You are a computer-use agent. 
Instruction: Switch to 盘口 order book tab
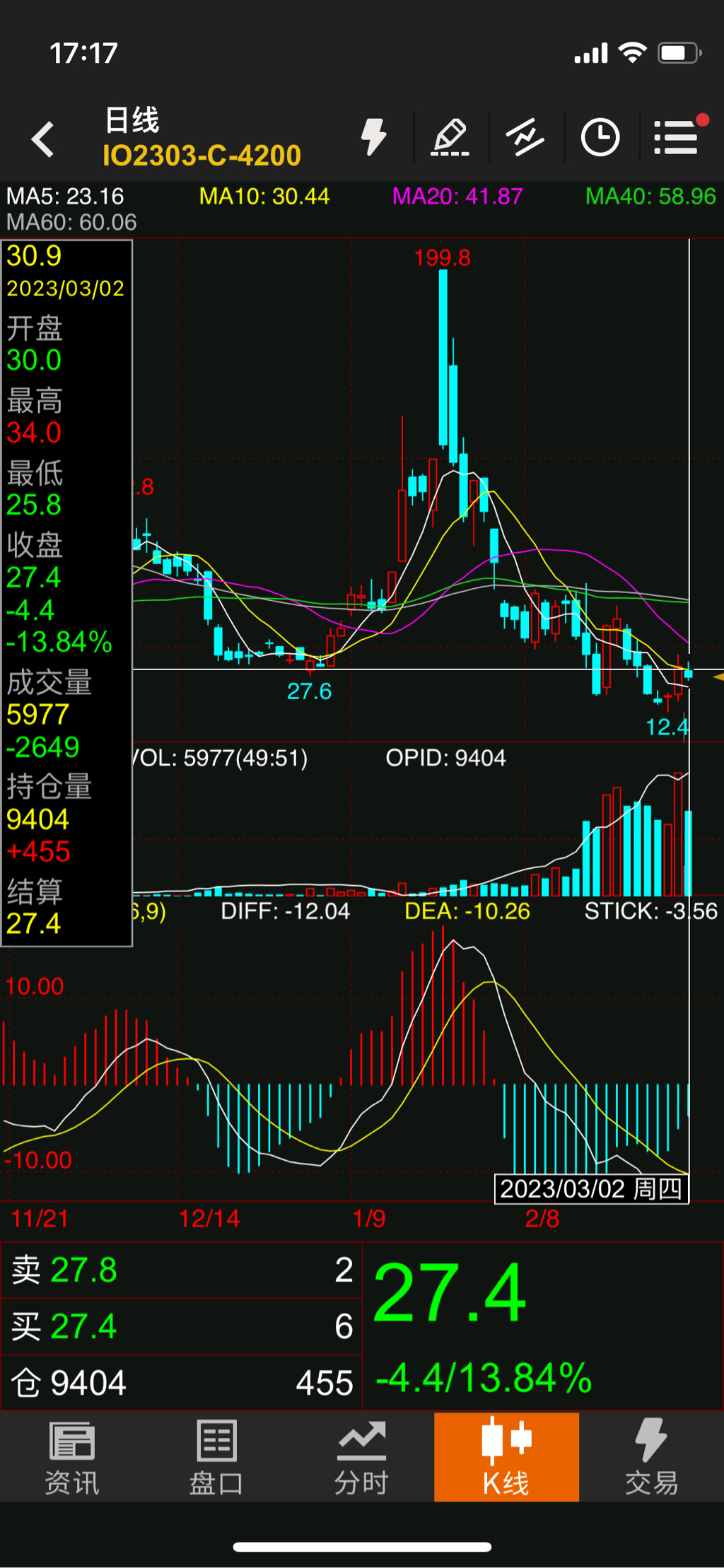click(217, 1457)
